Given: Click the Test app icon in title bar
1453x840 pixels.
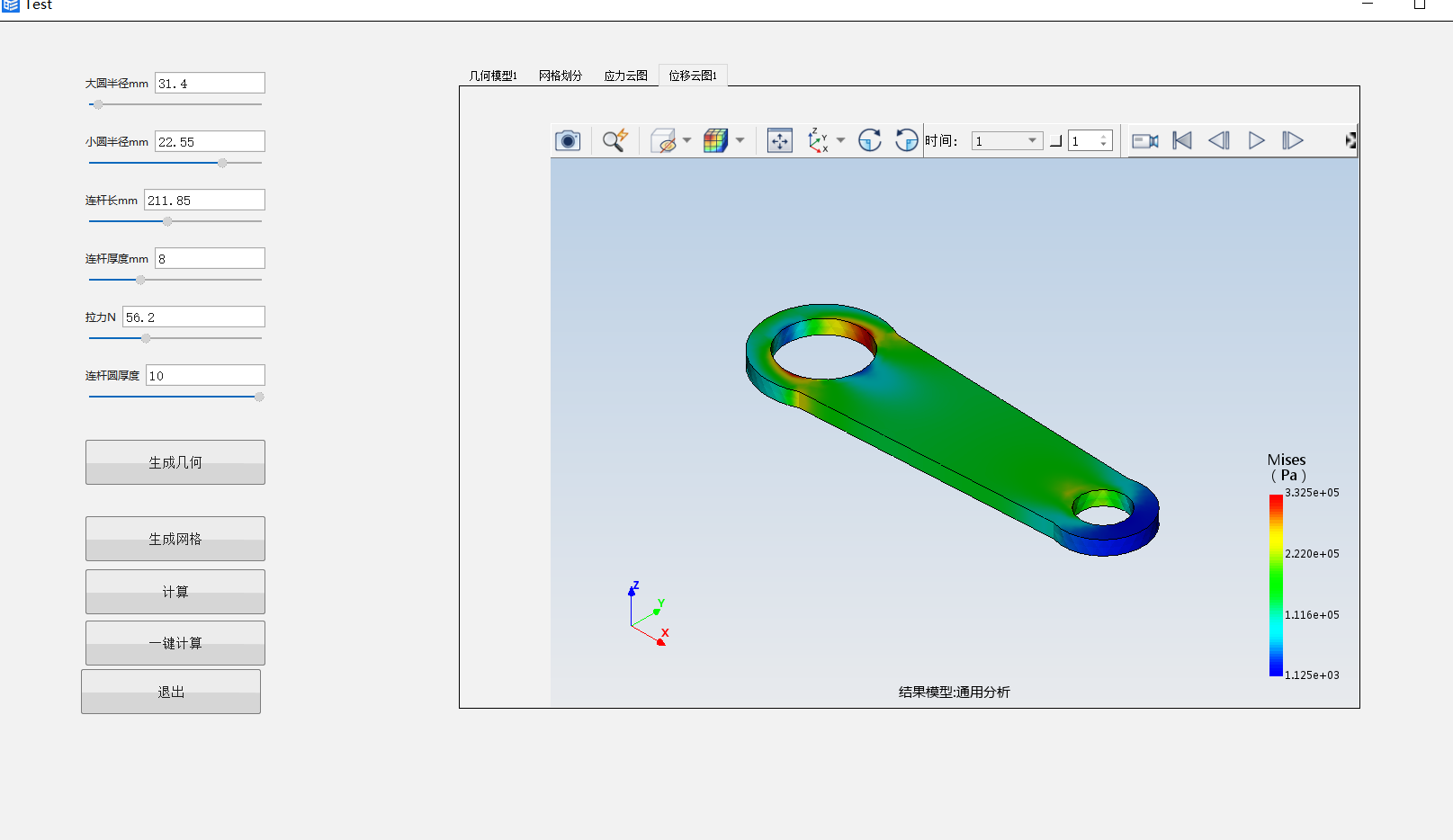Looking at the screenshot, I should pyautogui.click(x=11, y=4).
